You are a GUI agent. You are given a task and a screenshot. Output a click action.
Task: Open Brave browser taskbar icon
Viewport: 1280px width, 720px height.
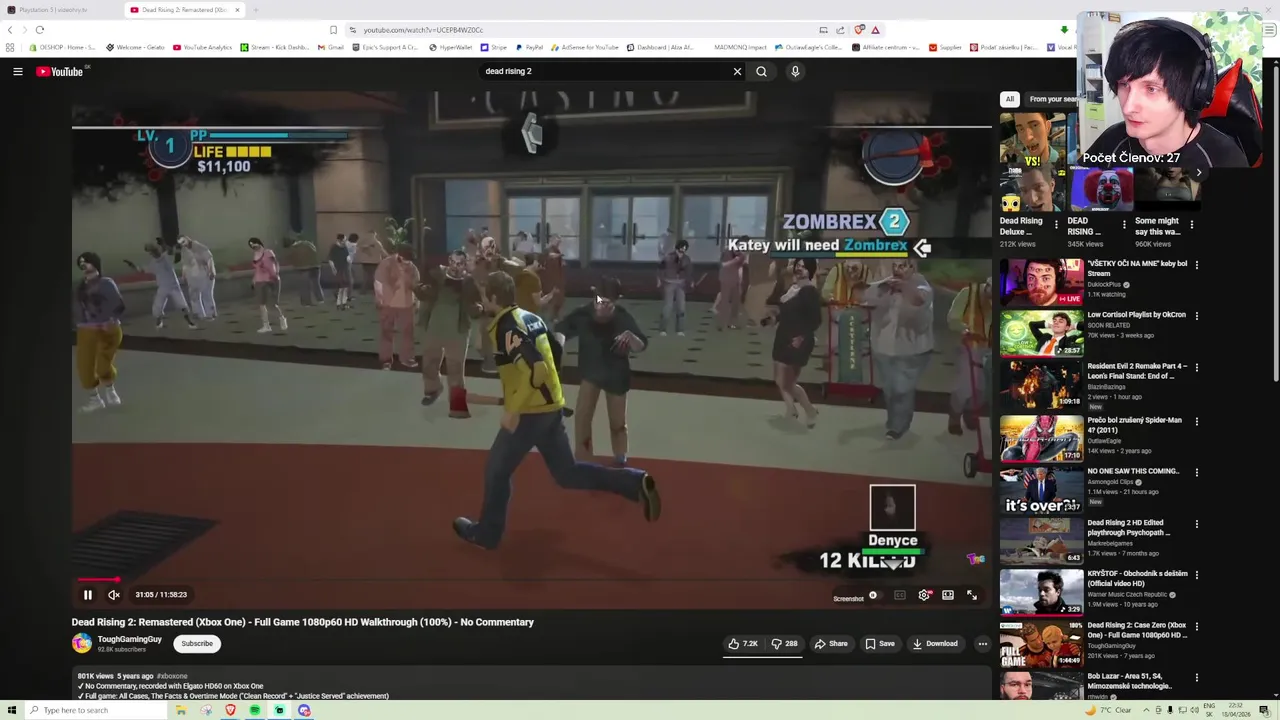pyautogui.click(x=230, y=710)
